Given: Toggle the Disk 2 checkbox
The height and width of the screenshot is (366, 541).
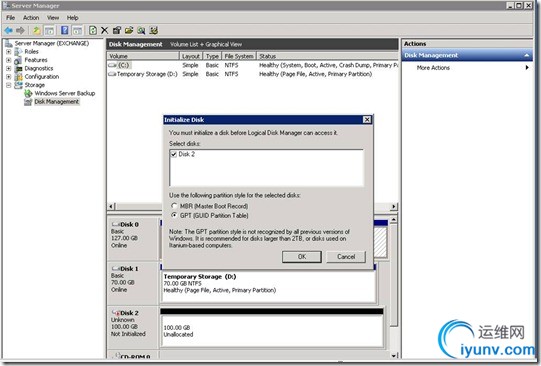Looking at the screenshot, I should point(174,154).
